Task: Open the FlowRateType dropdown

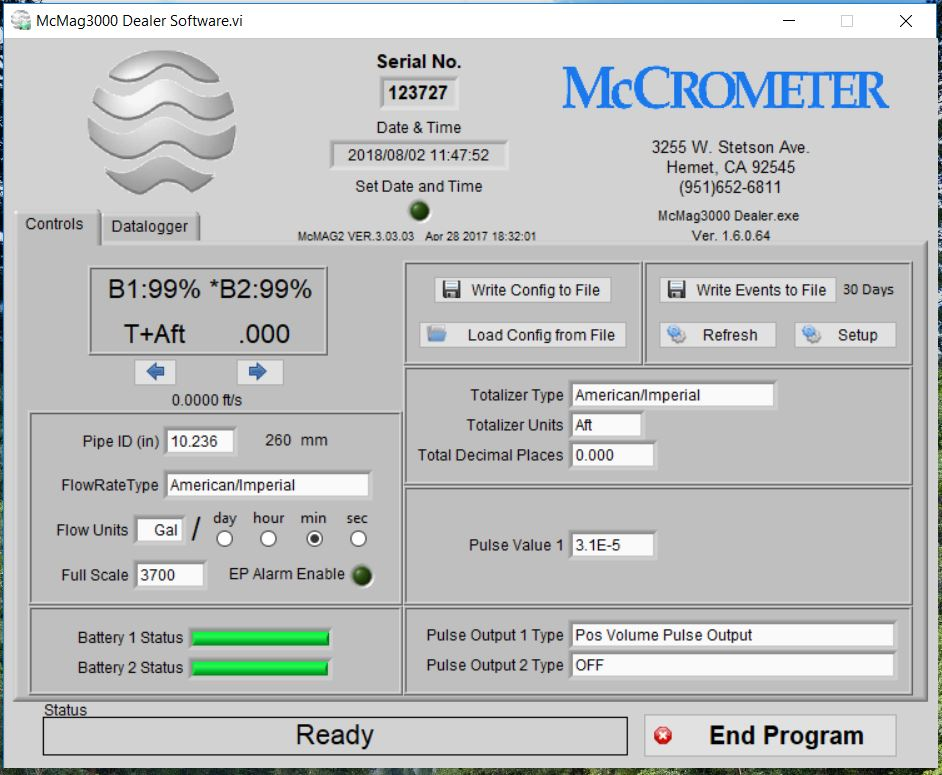Action: [x=267, y=485]
